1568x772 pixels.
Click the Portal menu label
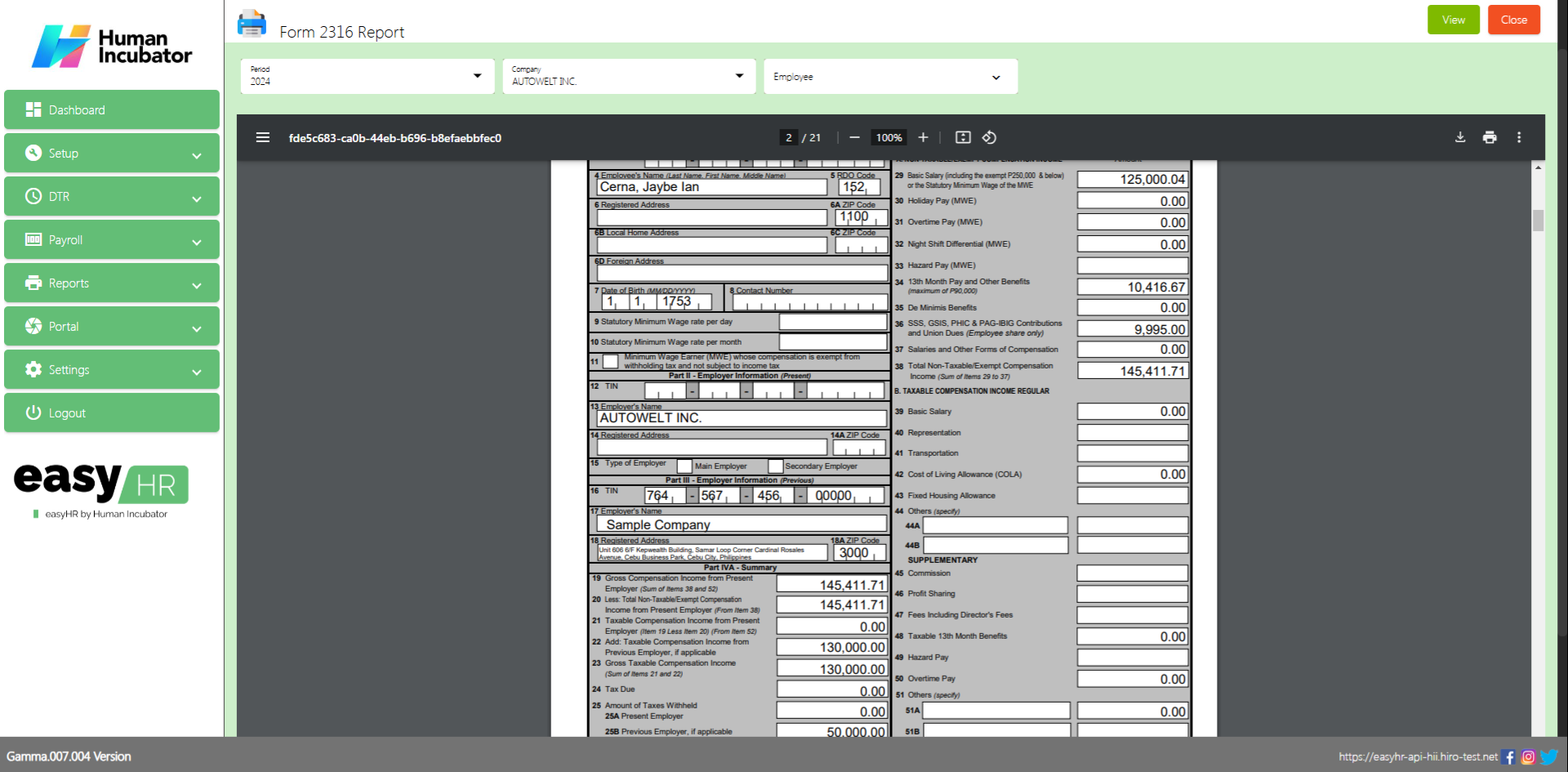[x=64, y=326]
